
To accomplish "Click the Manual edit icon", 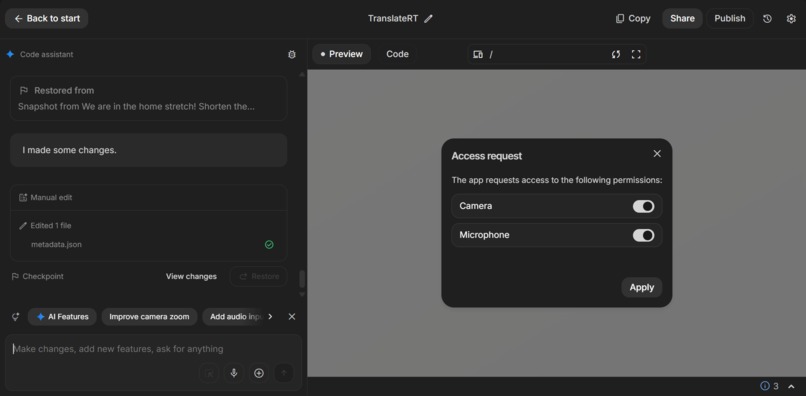I will (23, 197).
